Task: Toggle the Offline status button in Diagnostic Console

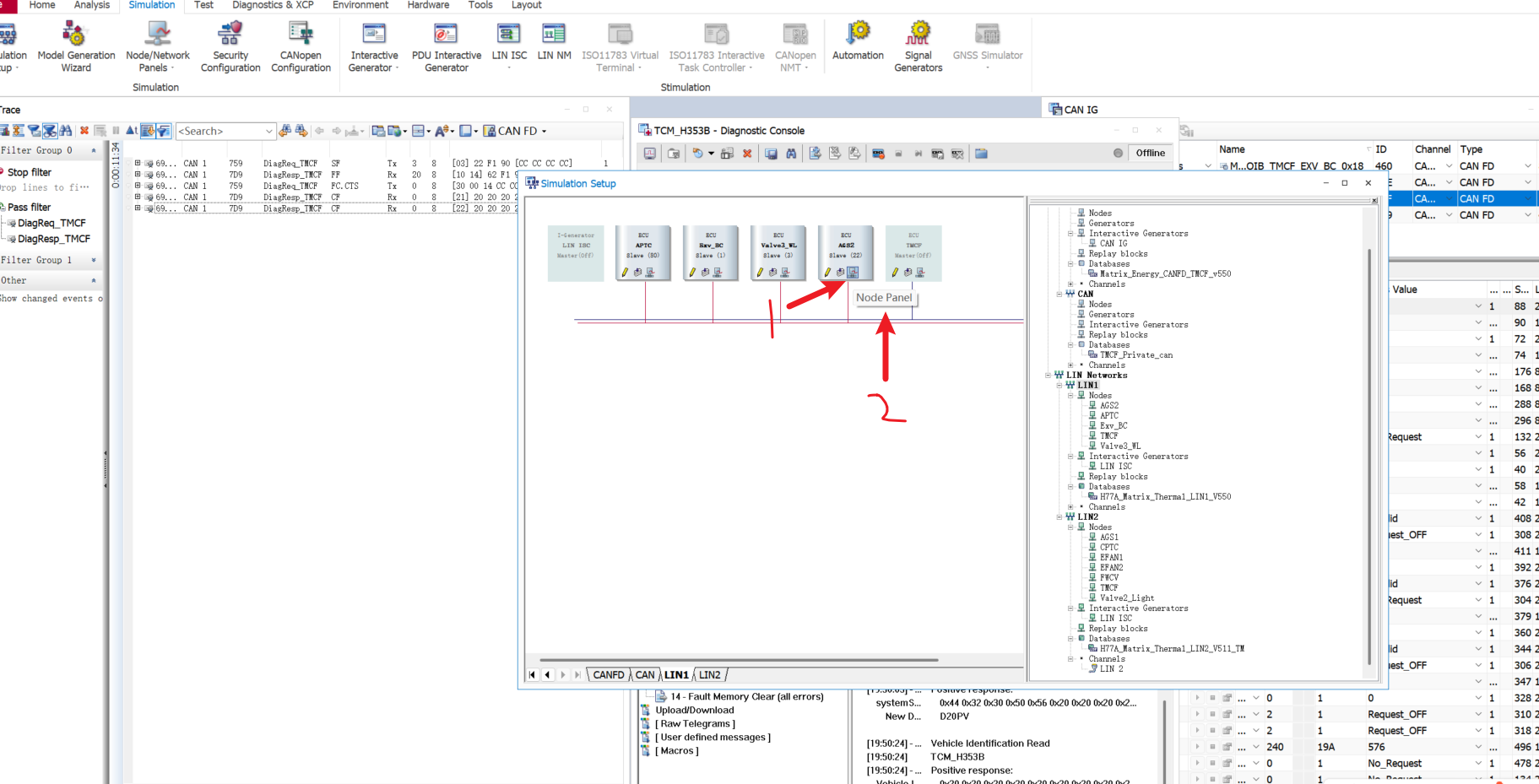Action: [x=1150, y=153]
